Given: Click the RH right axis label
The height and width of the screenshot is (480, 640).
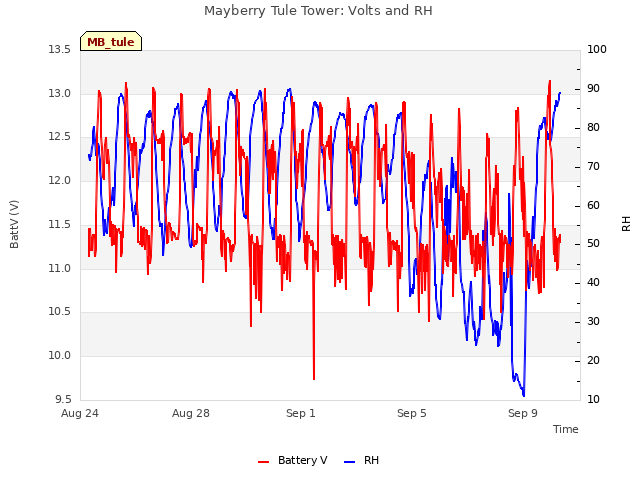Looking at the screenshot, I should 626,224.
